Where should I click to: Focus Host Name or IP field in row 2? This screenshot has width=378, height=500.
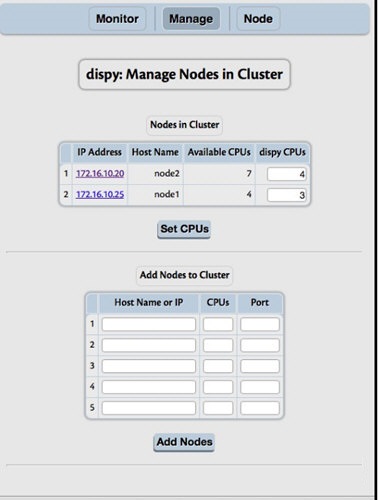tap(149, 345)
